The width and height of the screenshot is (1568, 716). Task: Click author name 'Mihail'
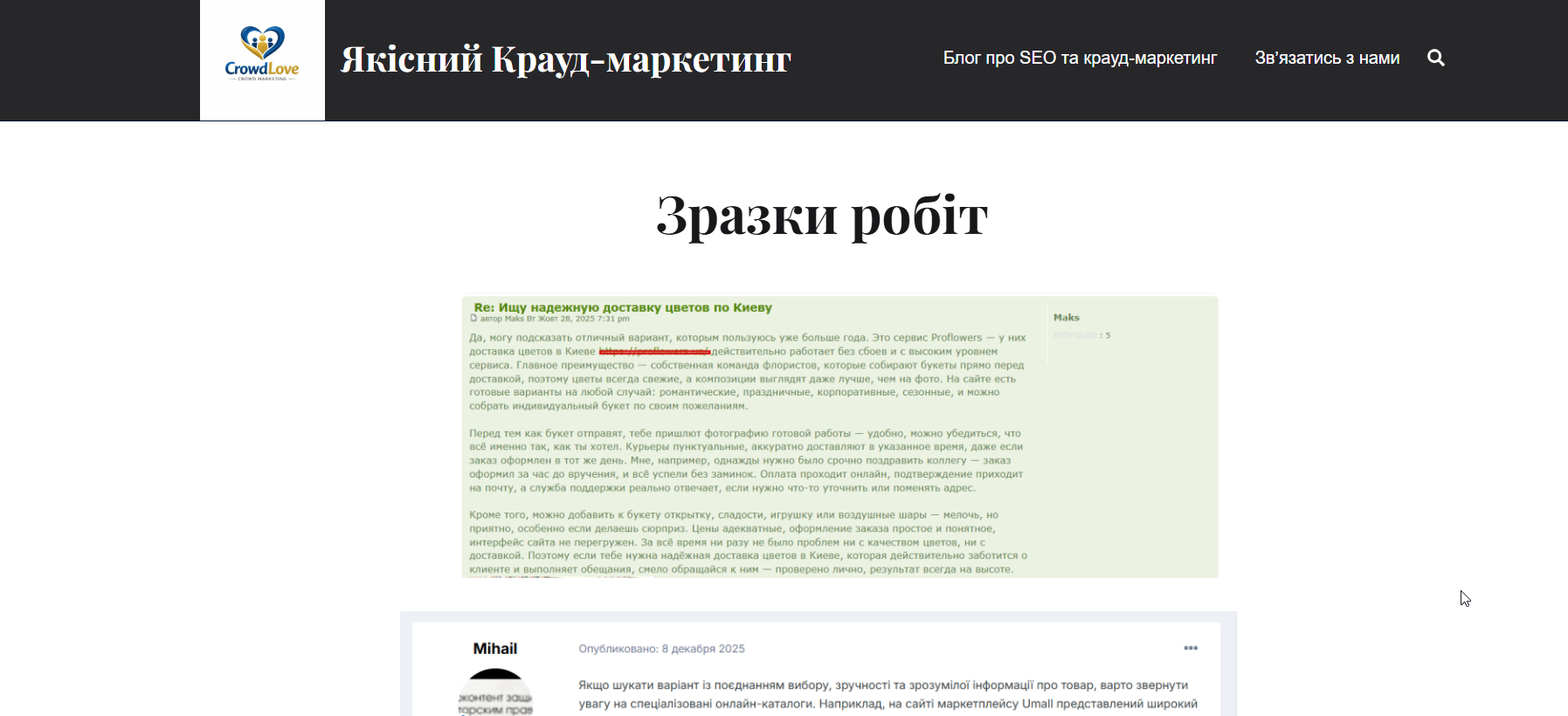coord(495,649)
